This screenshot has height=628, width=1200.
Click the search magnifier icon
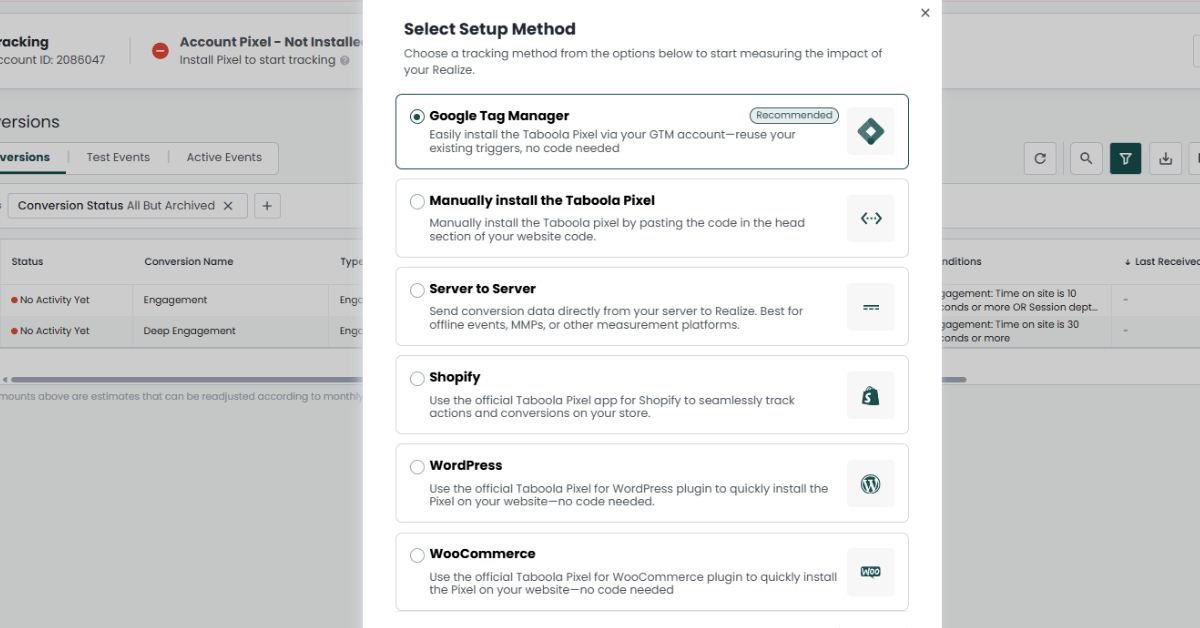[x=1086, y=158]
